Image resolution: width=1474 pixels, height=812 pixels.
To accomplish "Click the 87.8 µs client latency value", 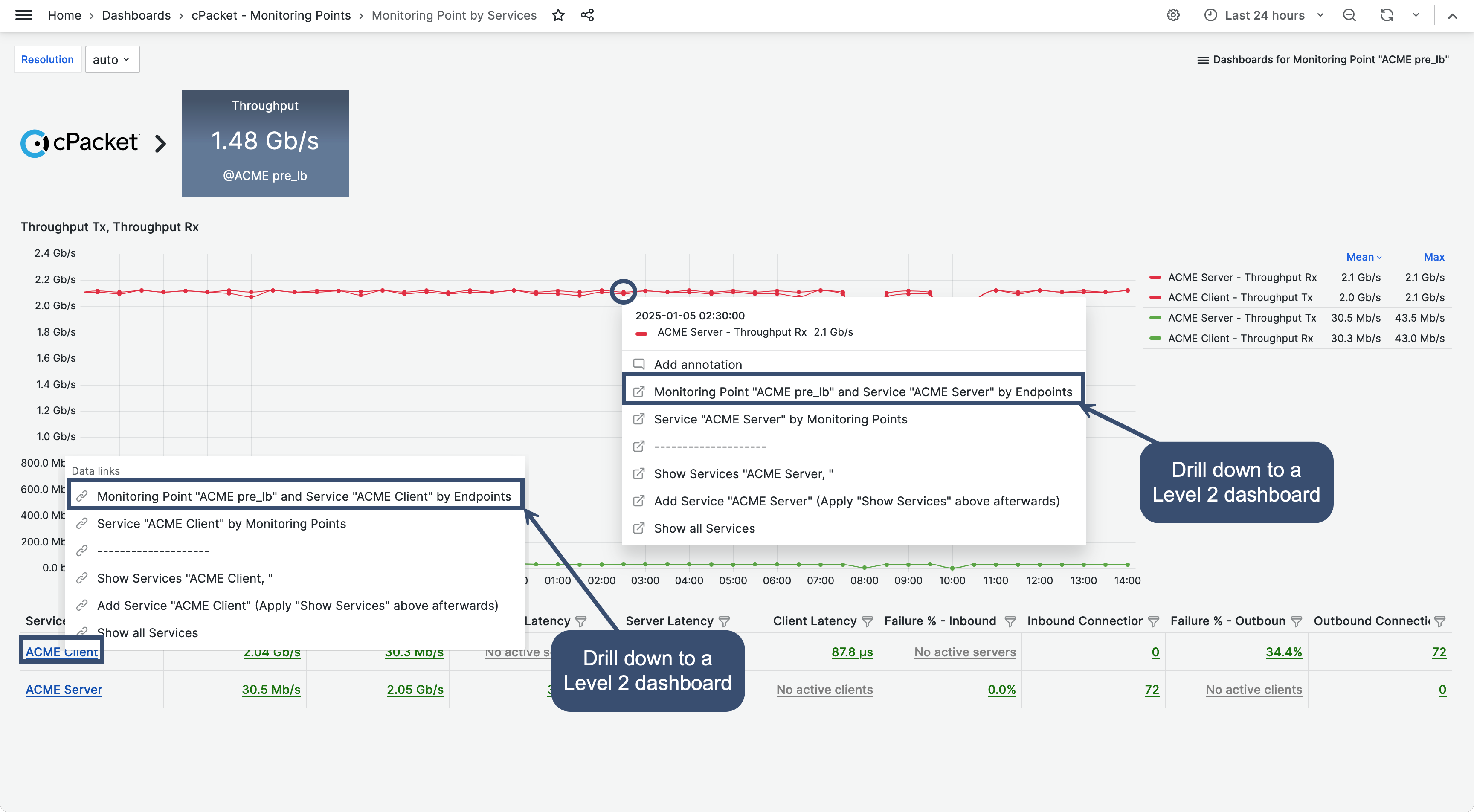I will tap(852, 652).
